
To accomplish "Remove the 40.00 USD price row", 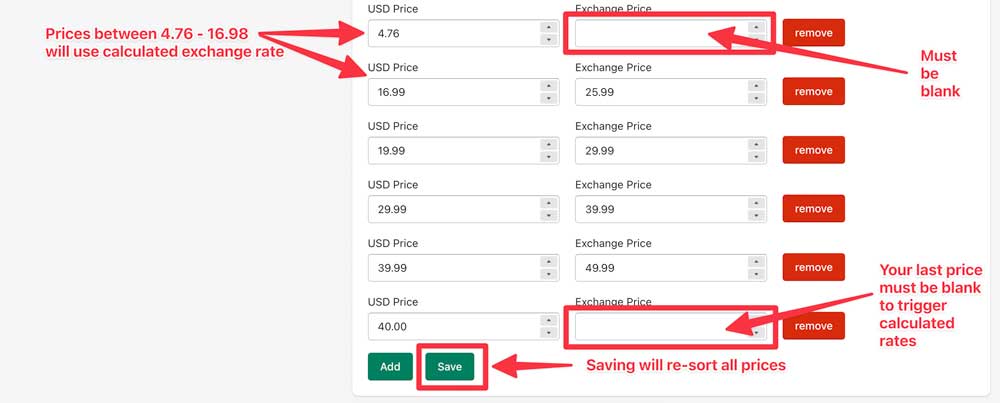I will pyautogui.click(x=813, y=326).
